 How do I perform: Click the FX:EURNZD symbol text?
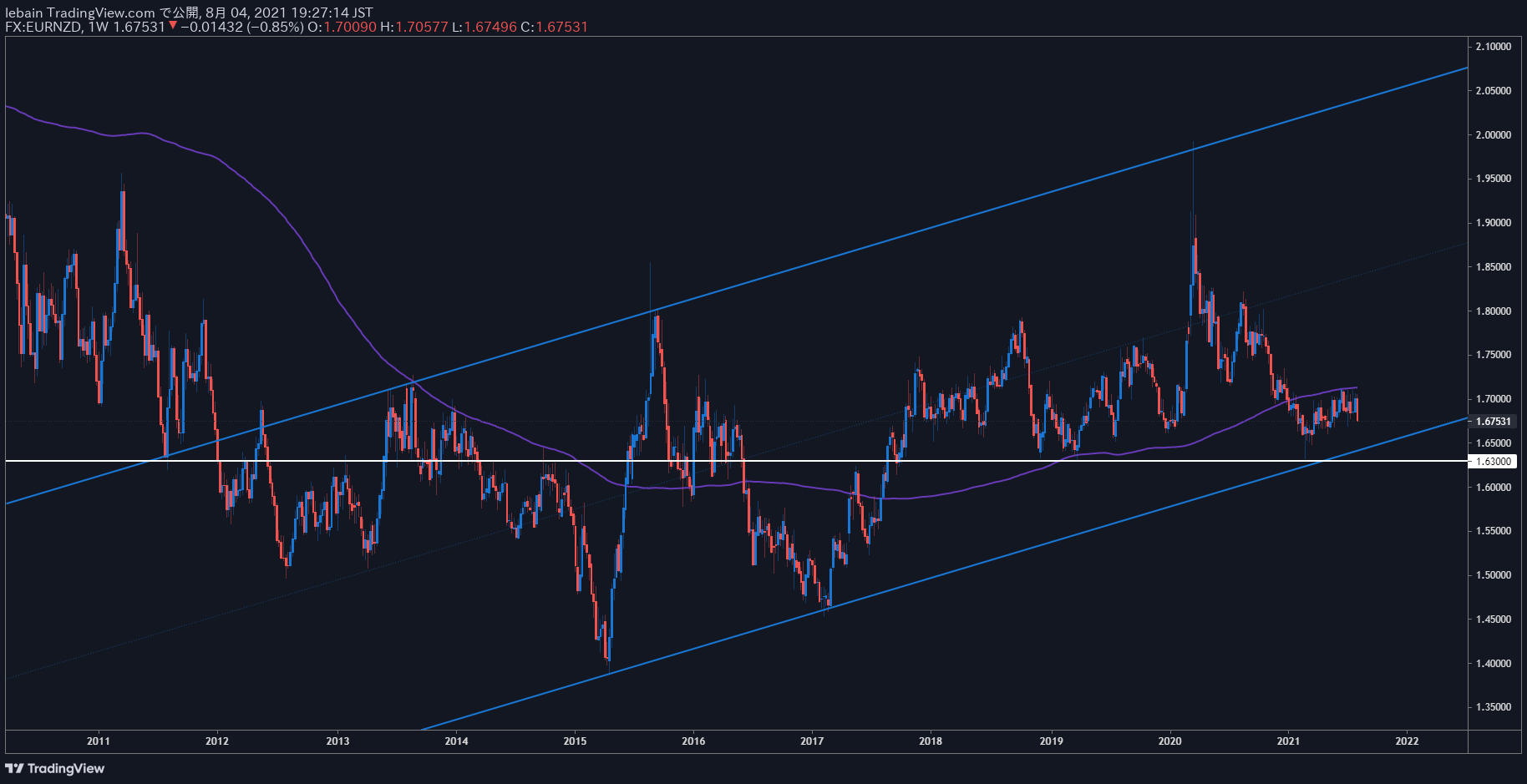point(43,27)
